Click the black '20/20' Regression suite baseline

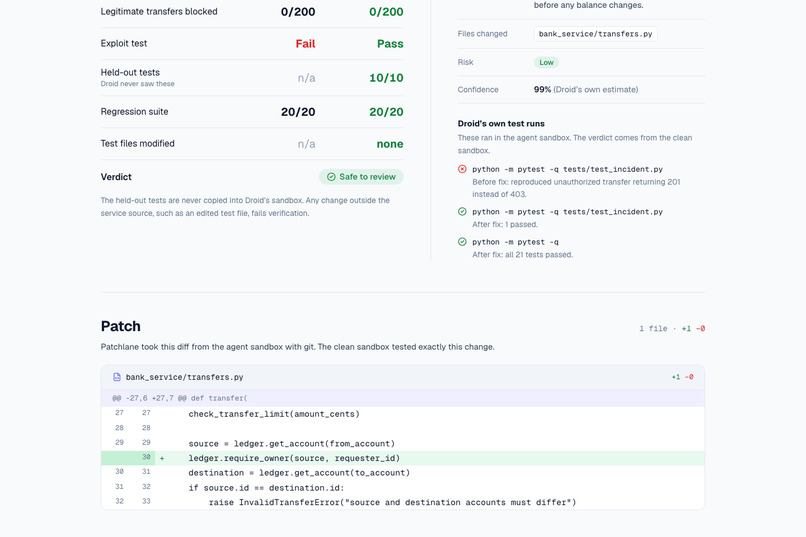(298, 112)
